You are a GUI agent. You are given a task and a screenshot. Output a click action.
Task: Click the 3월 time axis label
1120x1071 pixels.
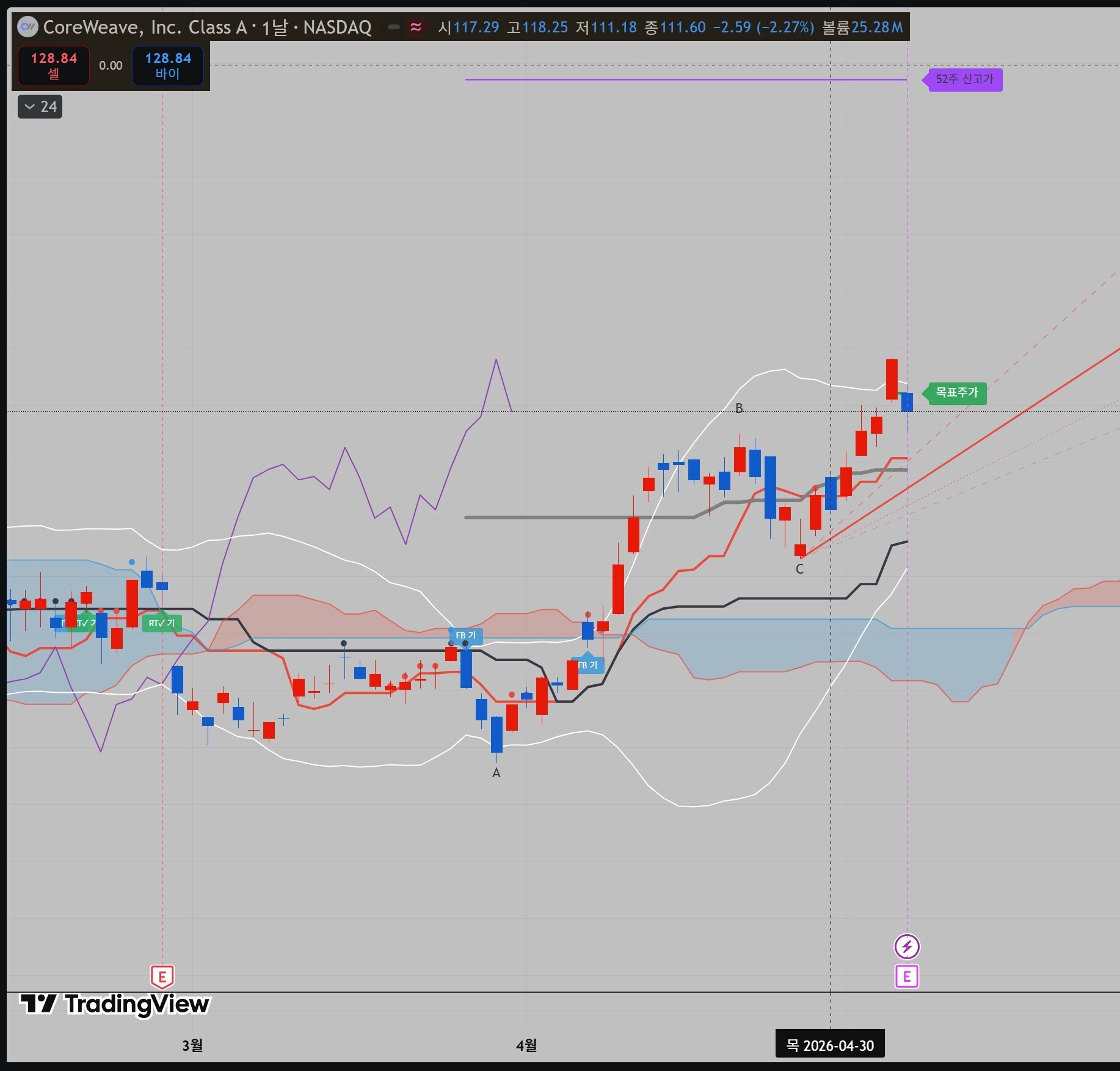192,1045
